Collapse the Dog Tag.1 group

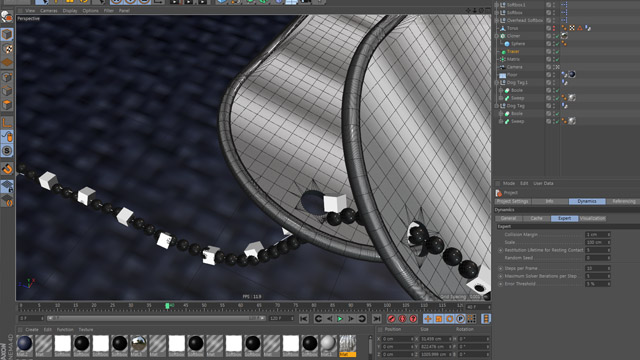coord(497,82)
